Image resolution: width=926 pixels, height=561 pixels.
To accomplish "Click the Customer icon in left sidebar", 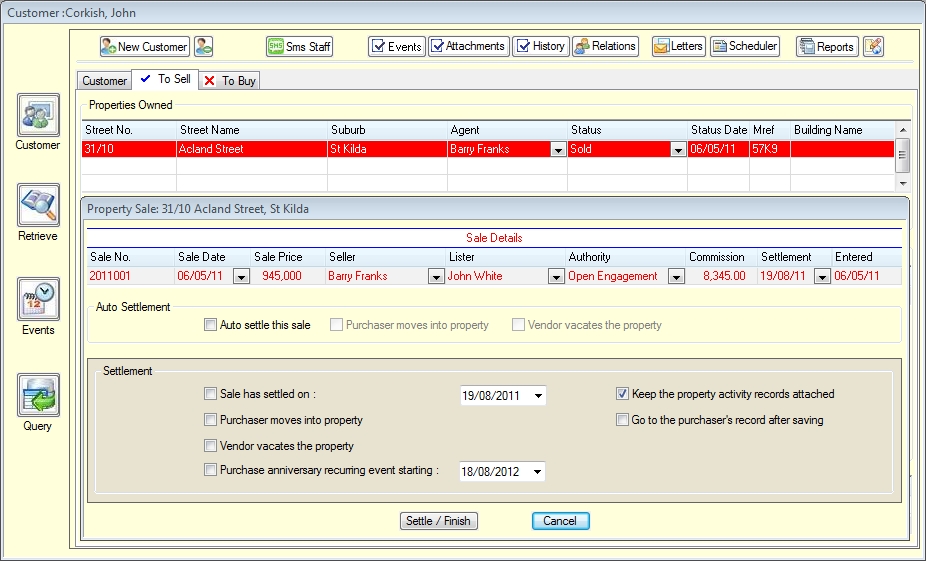I will (x=38, y=115).
